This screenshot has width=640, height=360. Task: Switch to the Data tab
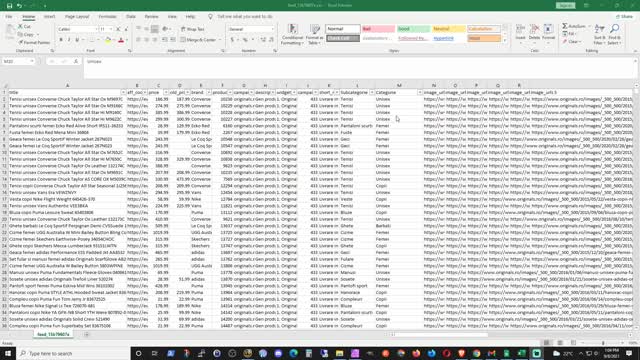tap(131, 17)
